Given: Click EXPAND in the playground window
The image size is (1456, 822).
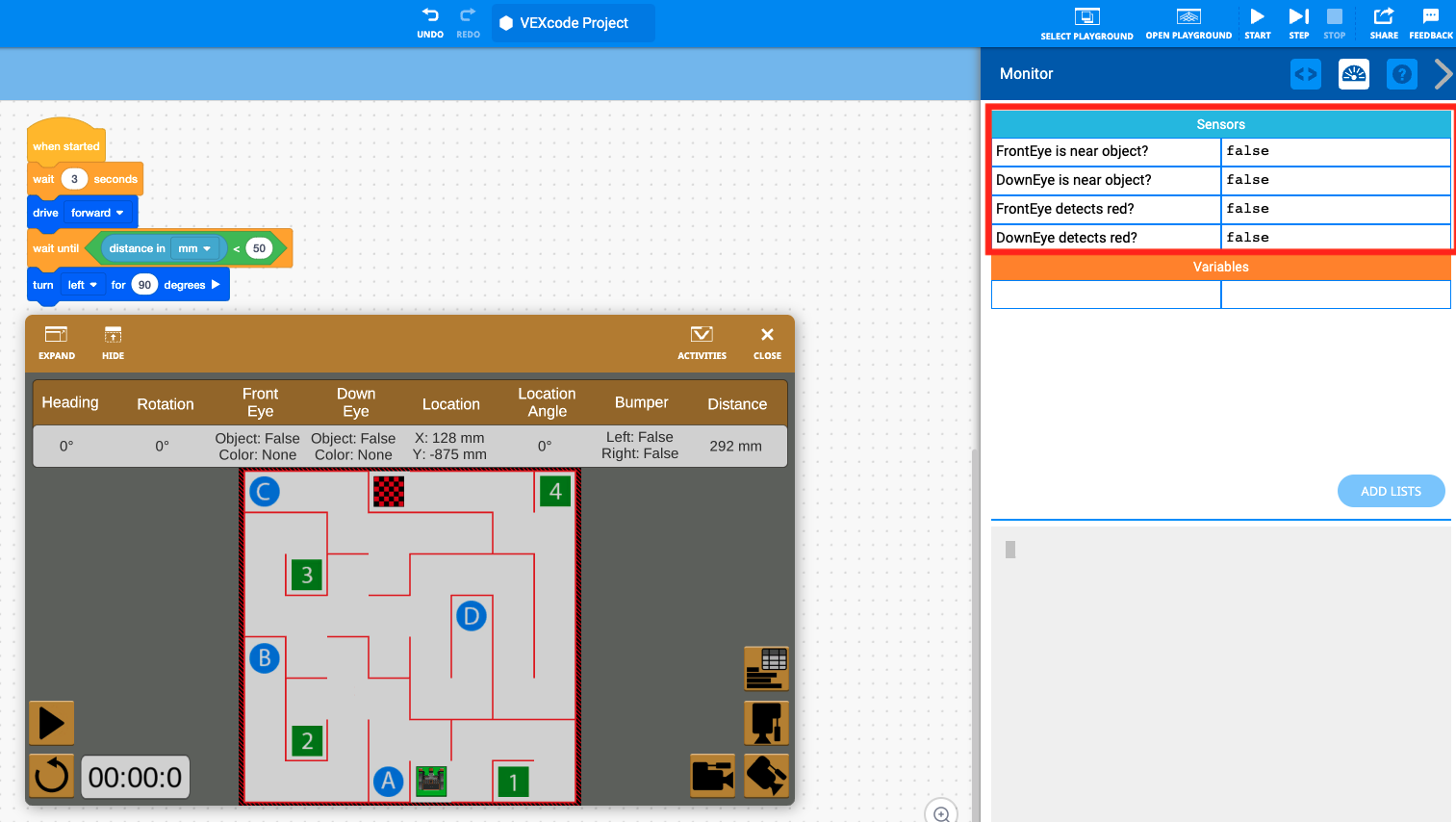Looking at the screenshot, I should click(x=56, y=342).
